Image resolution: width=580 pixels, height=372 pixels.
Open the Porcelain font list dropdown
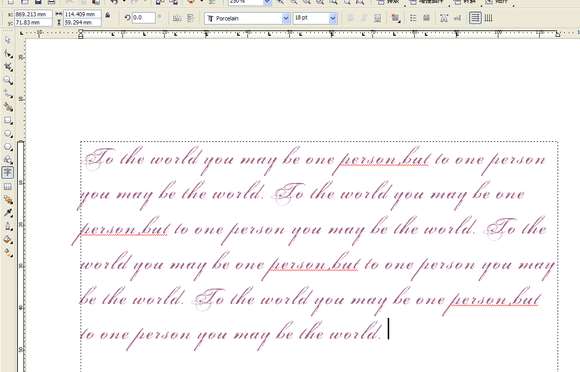286,18
